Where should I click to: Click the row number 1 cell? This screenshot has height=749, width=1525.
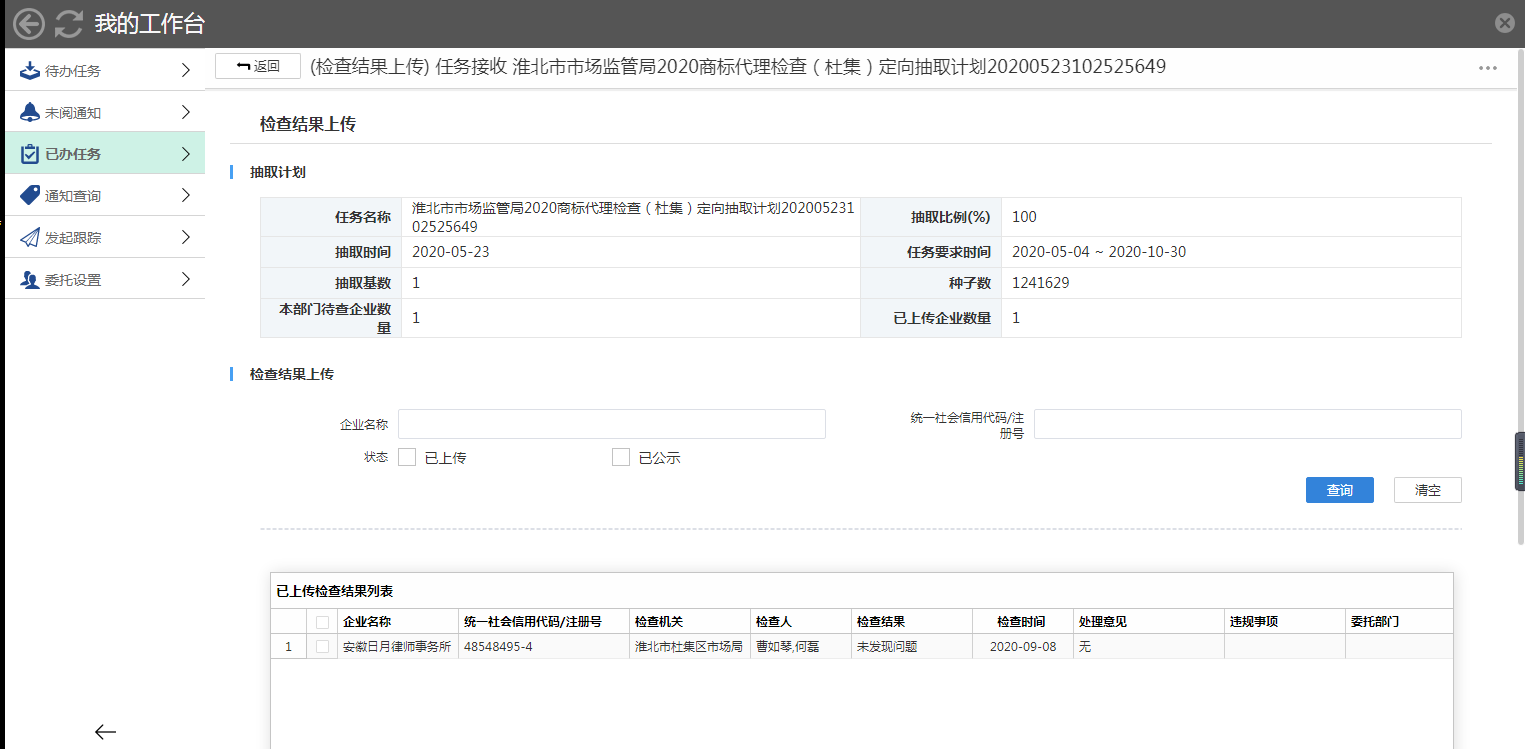[x=289, y=647]
